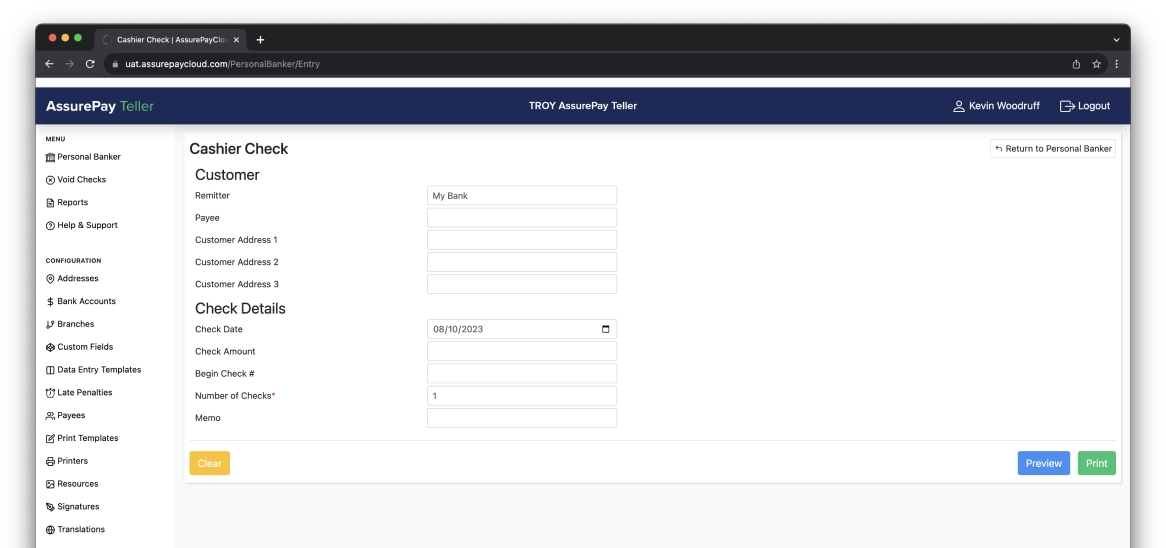1166x548 pixels.
Task: Click the Signatures pen icon
Action: [50, 507]
